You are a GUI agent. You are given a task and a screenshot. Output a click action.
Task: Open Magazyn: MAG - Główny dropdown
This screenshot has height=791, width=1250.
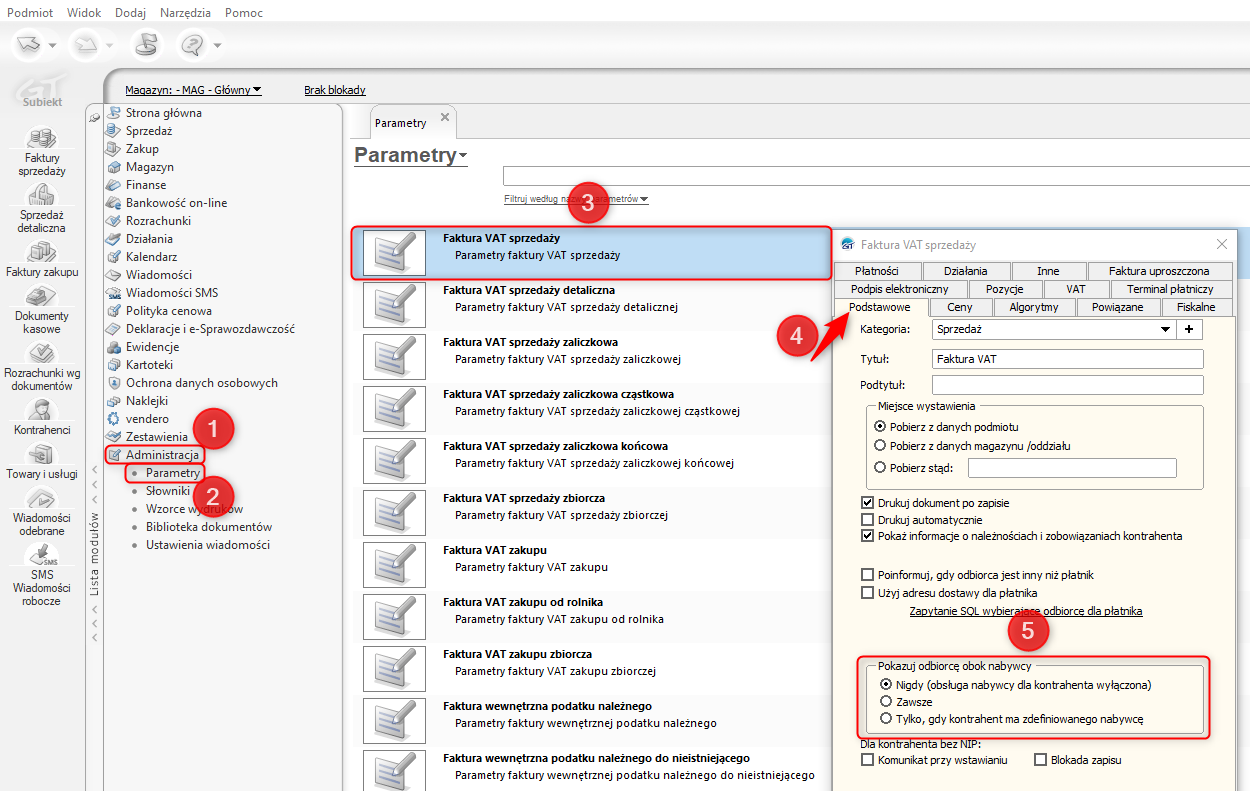point(193,90)
